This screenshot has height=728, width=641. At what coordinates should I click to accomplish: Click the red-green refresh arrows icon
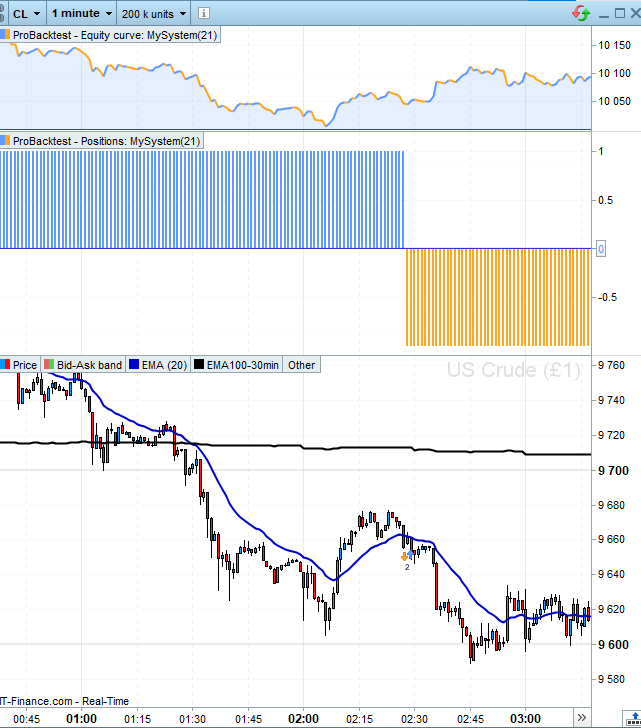[x=581, y=13]
